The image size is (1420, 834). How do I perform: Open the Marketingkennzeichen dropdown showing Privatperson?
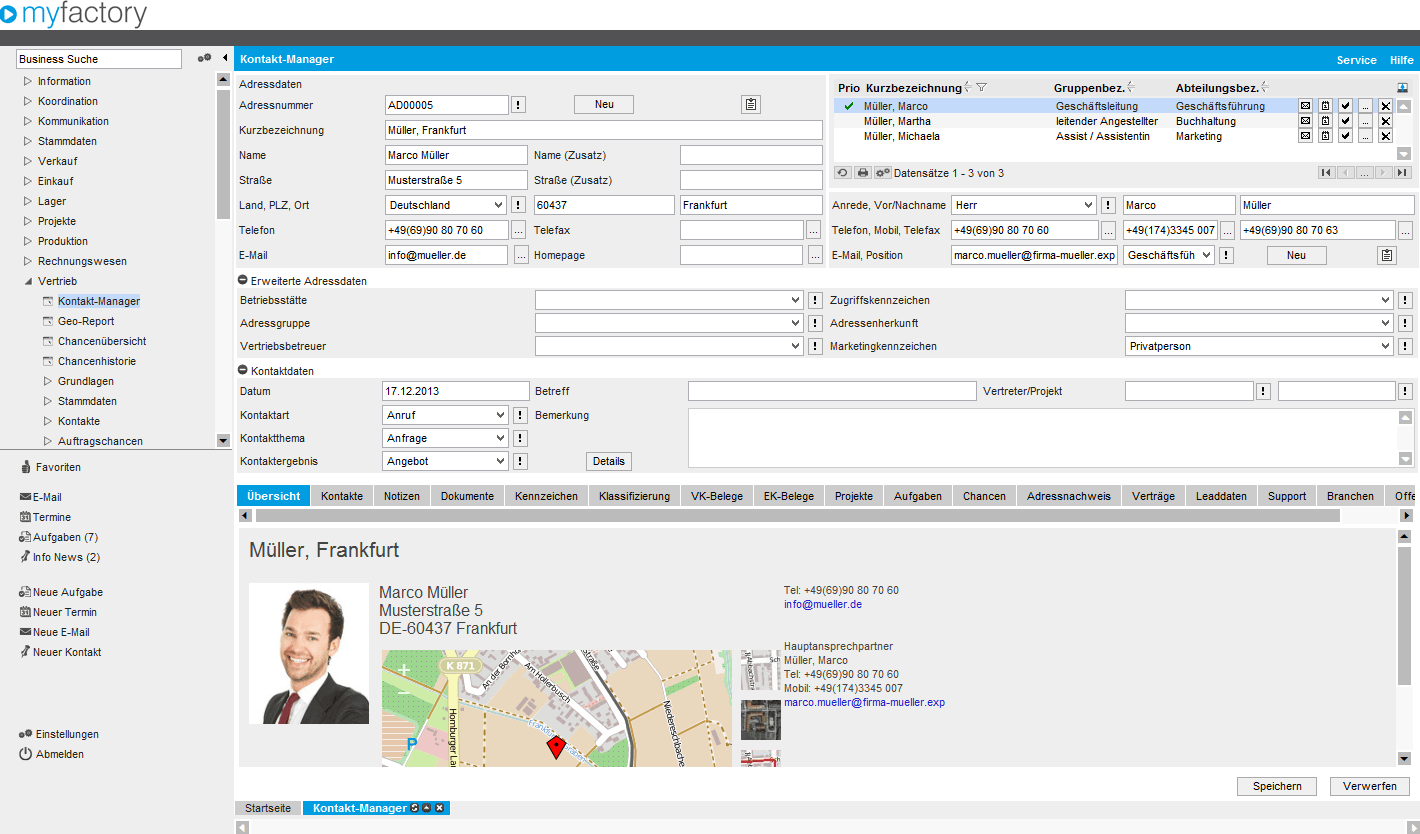1259,346
